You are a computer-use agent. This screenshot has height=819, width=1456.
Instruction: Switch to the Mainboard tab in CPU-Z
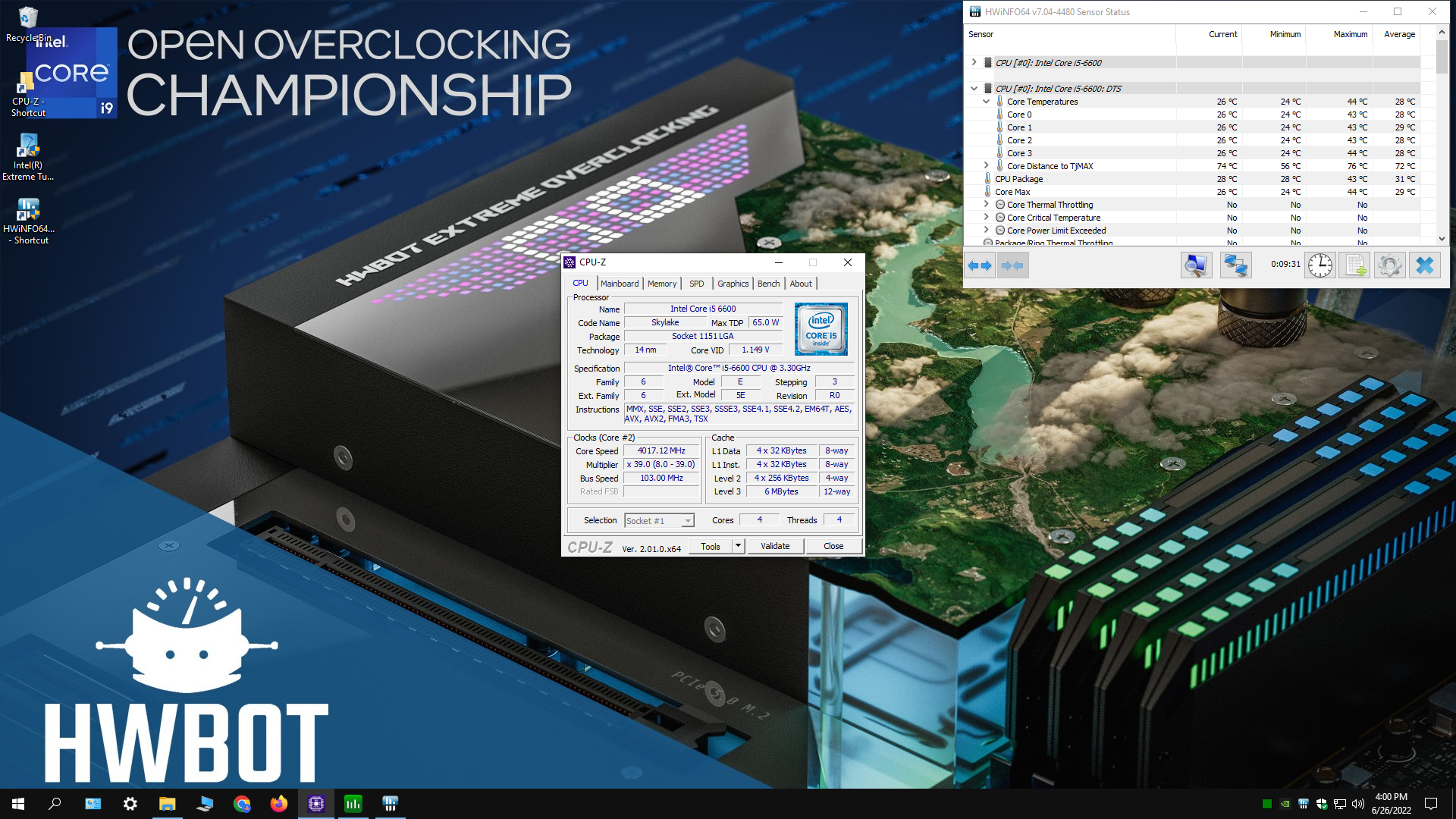click(x=620, y=284)
